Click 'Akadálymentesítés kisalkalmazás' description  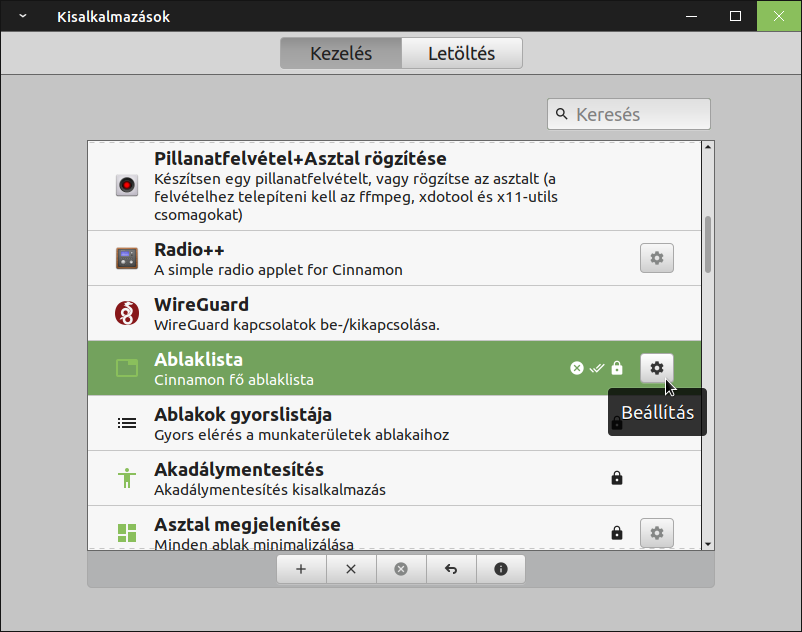point(270,490)
